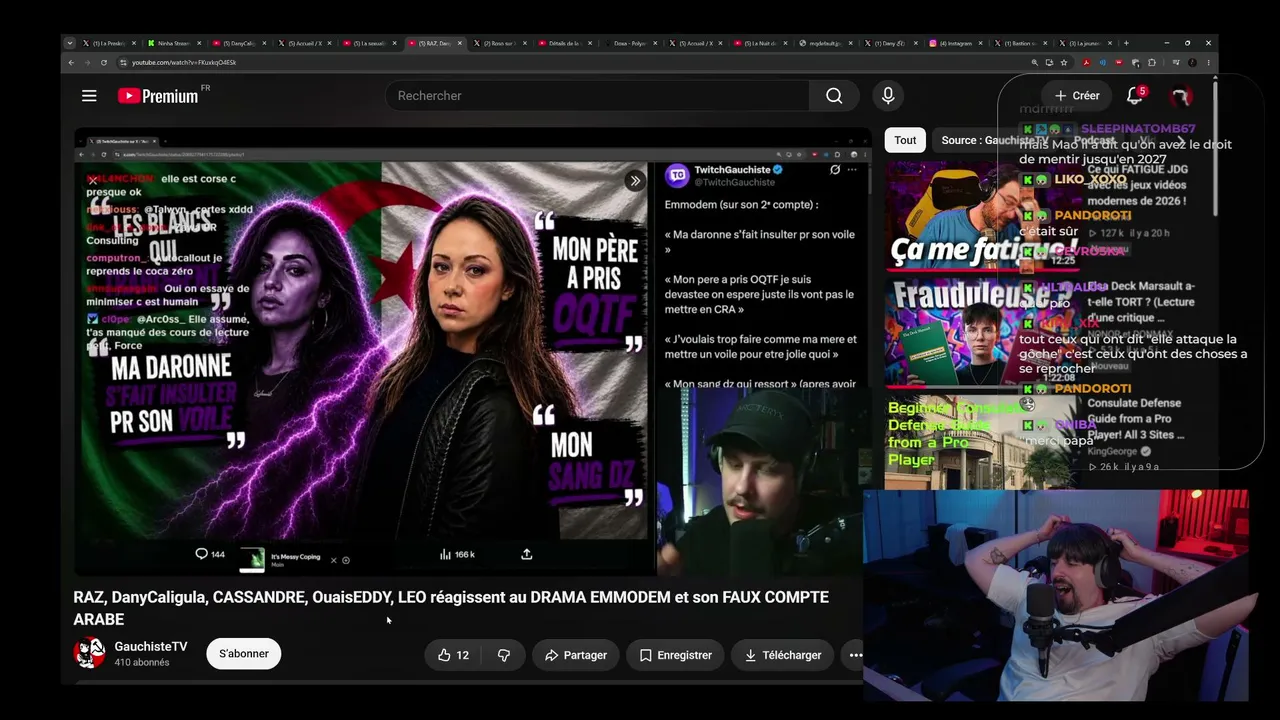Click the tweet share upload icon

527,554
